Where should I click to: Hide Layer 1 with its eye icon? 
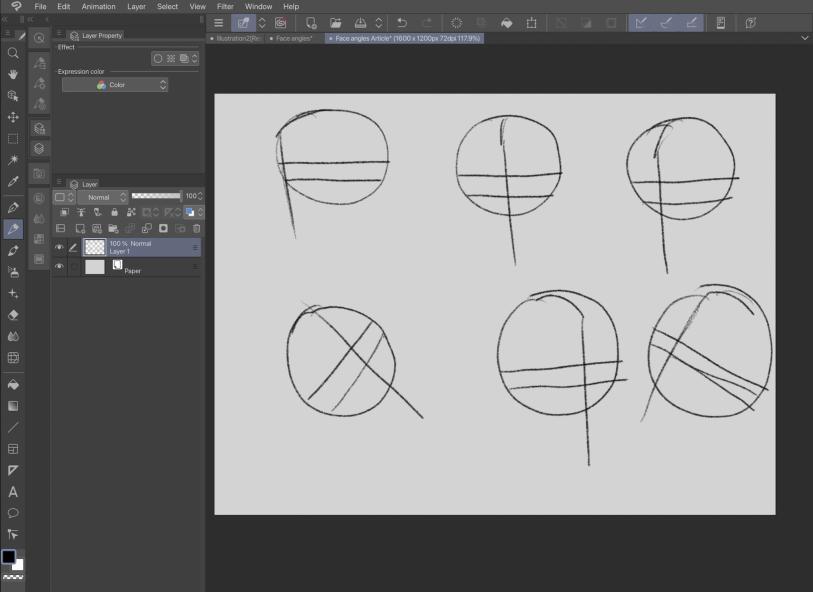click(x=59, y=246)
